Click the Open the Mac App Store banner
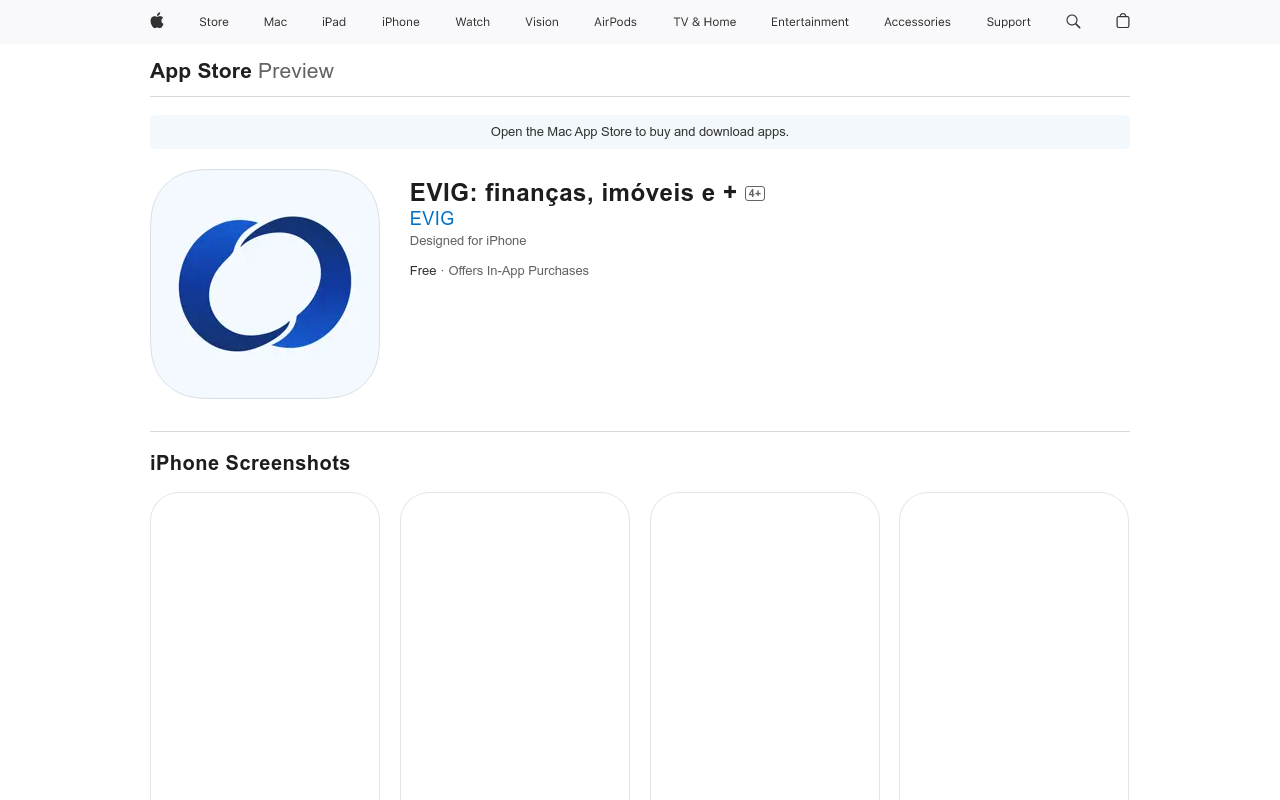1280x800 pixels. pyautogui.click(x=639, y=131)
